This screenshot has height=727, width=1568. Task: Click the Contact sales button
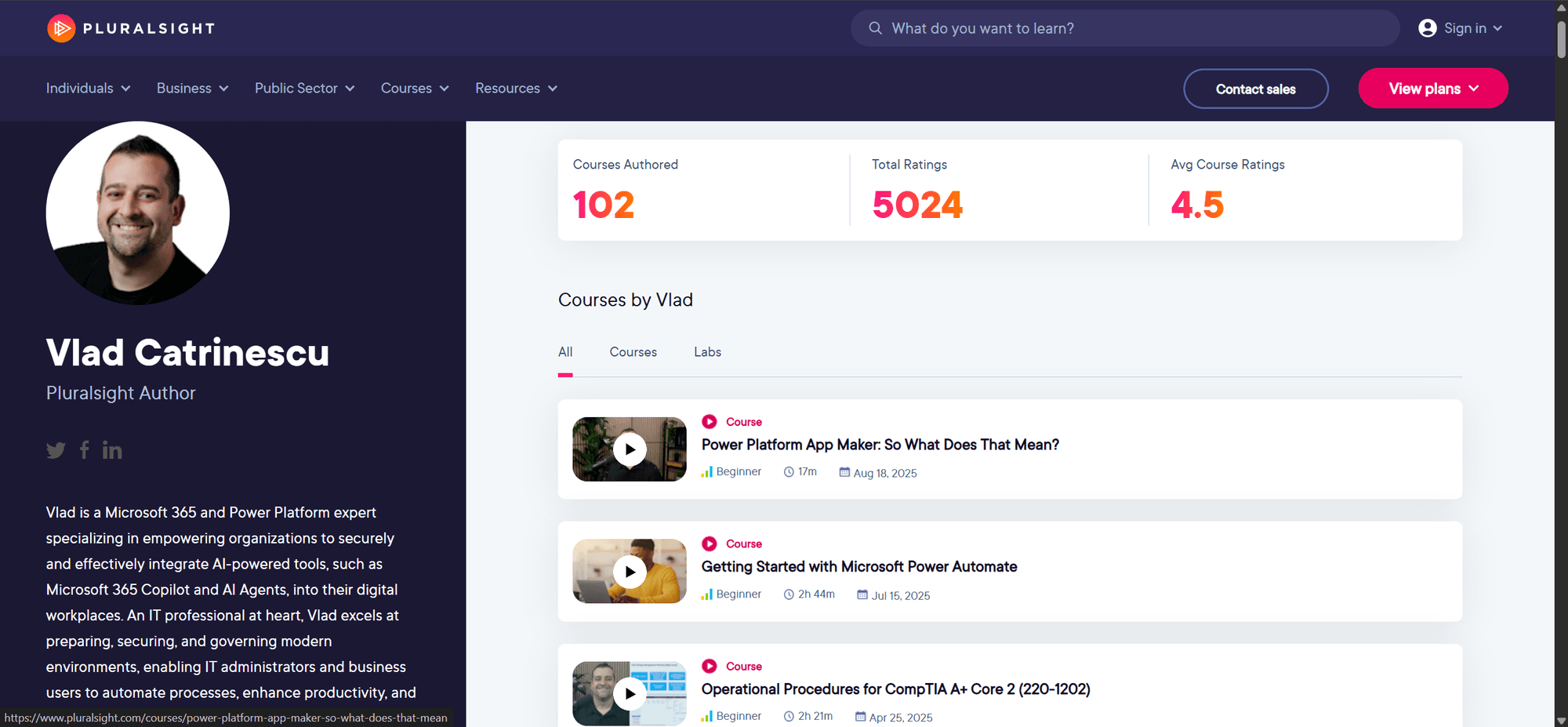coord(1256,89)
